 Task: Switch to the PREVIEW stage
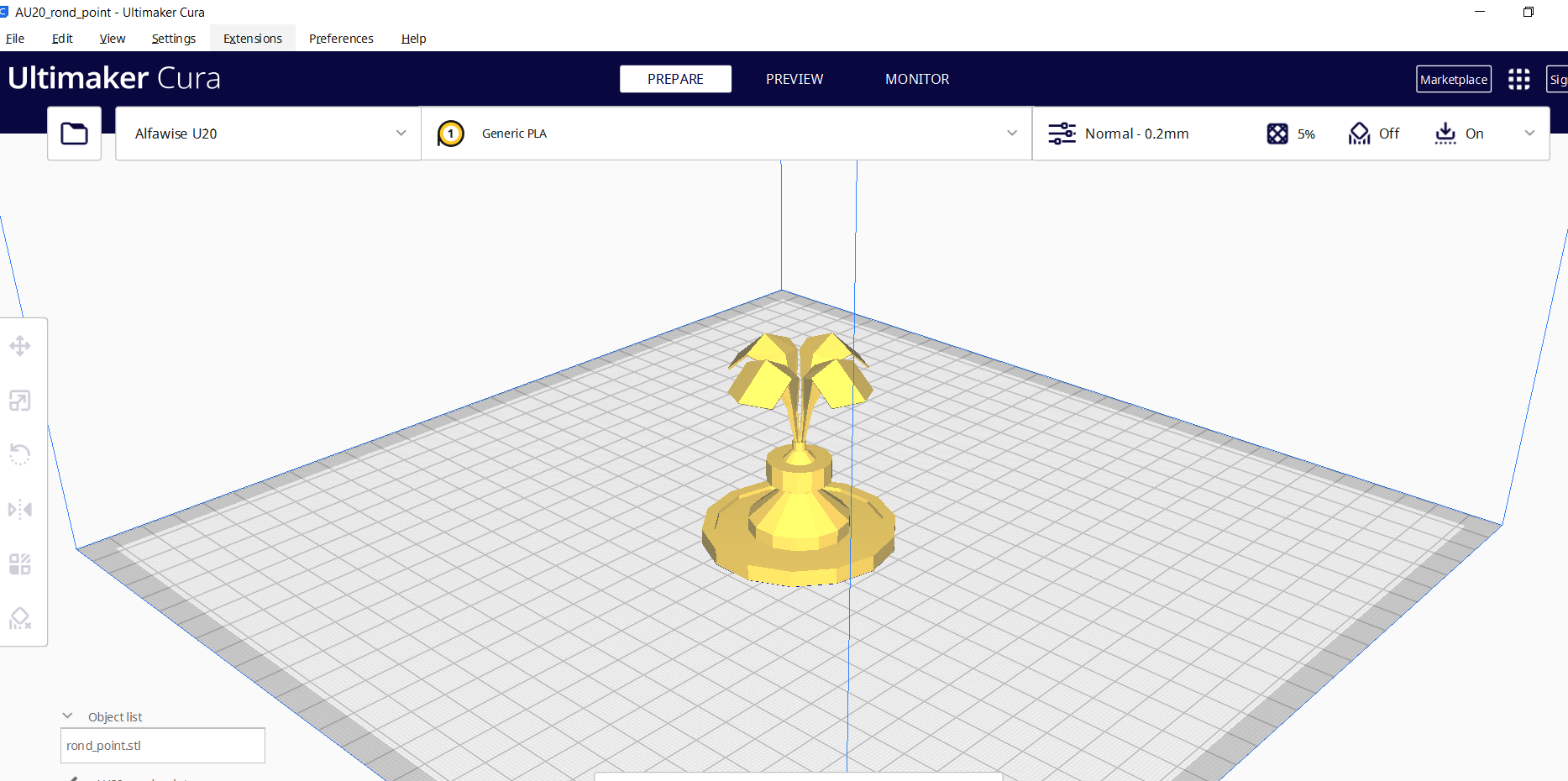click(794, 79)
